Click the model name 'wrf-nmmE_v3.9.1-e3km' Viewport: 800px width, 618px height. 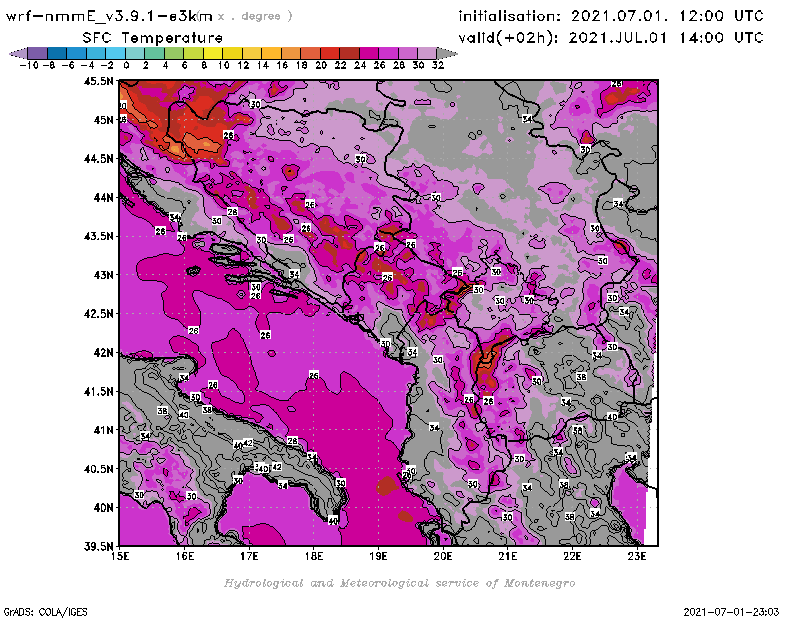[109, 16]
